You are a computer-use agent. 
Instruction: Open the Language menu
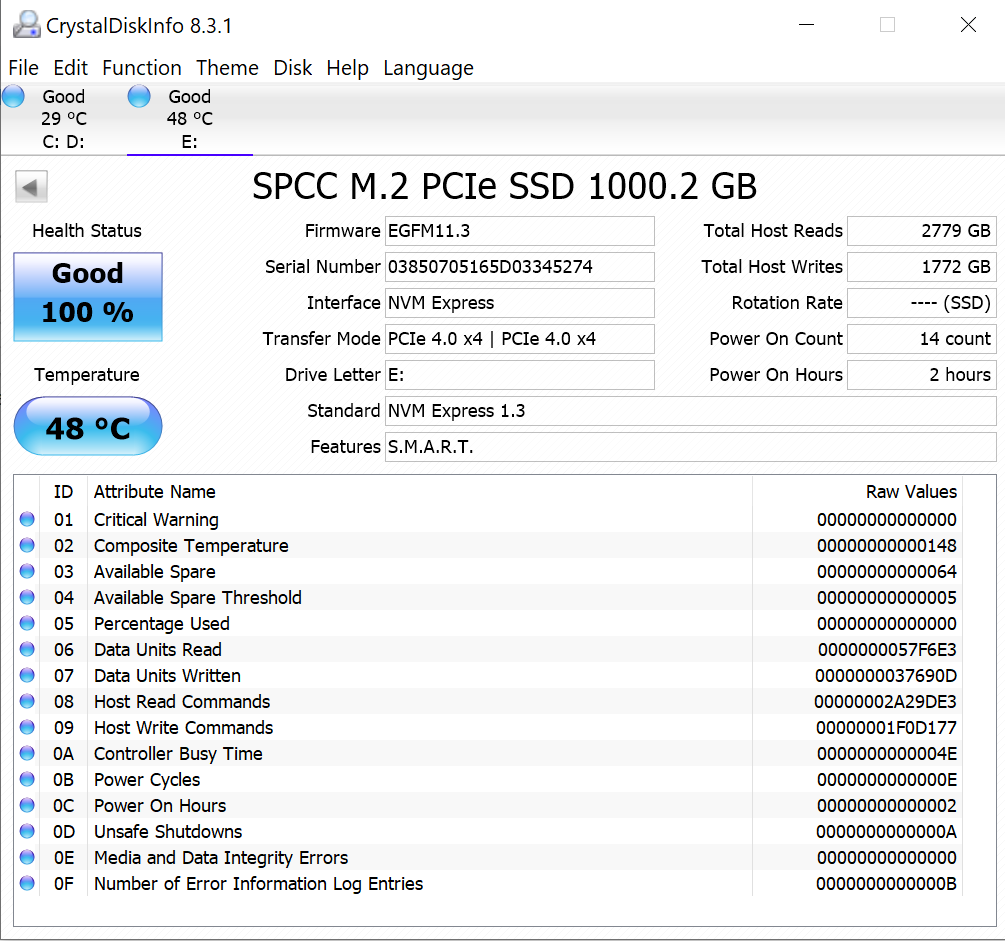tap(428, 68)
